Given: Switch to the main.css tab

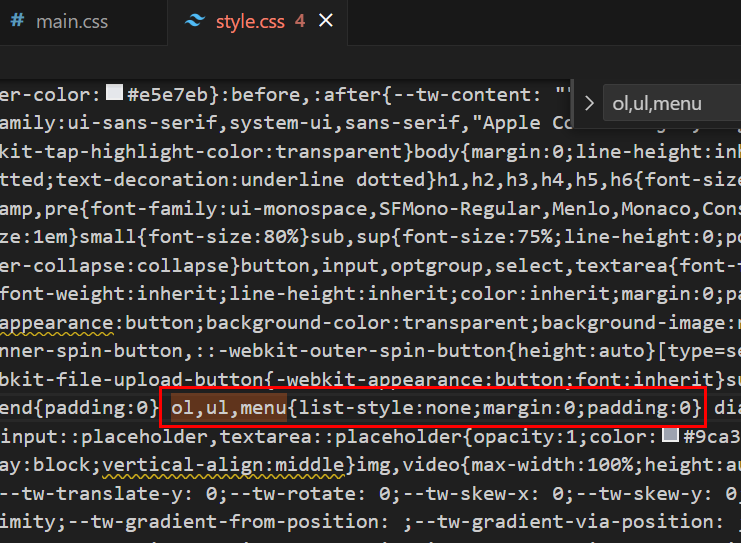Looking at the screenshot, I should click(71, 21).
